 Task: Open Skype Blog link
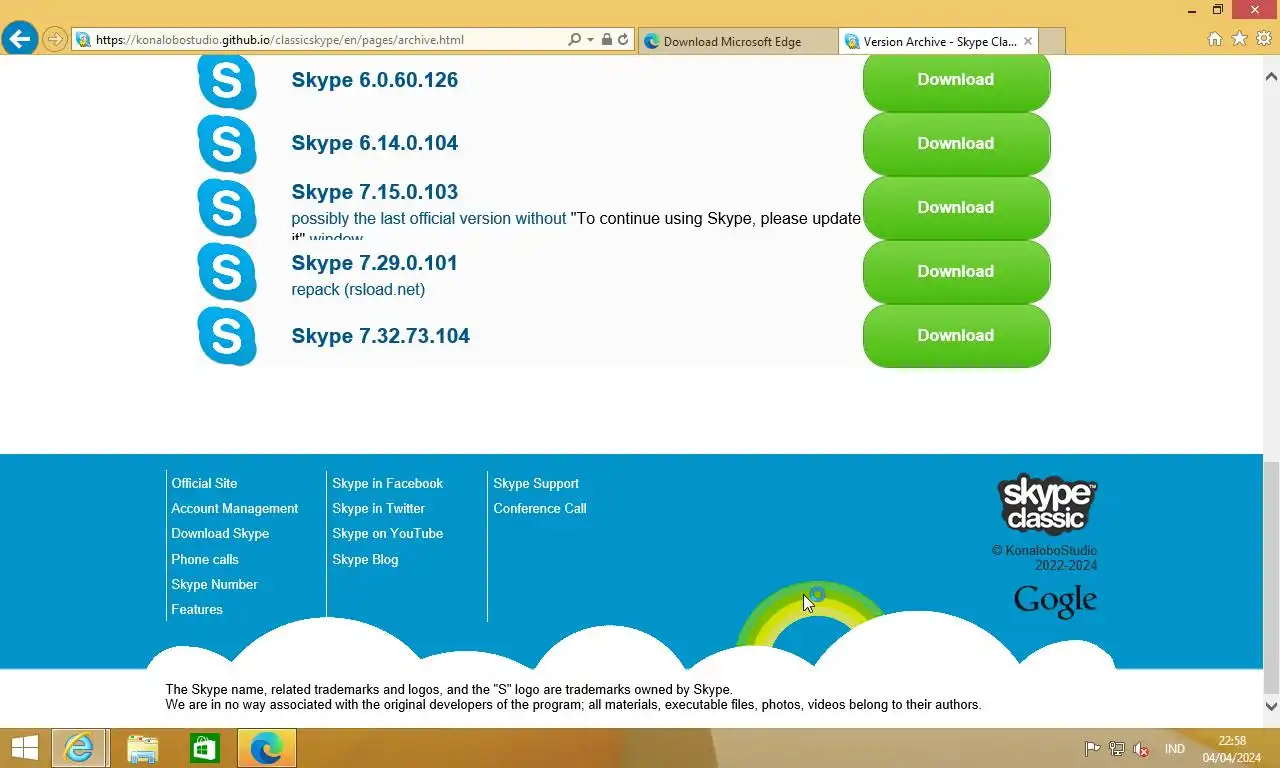[365, 559]
